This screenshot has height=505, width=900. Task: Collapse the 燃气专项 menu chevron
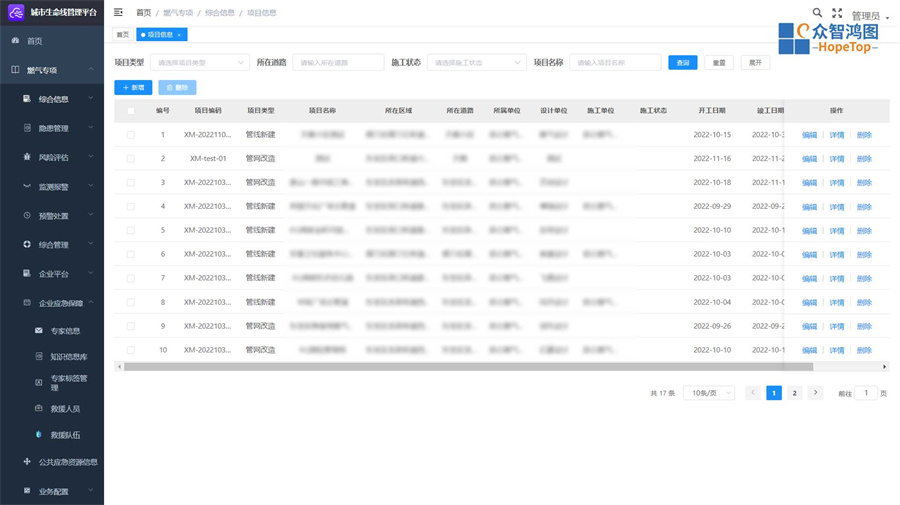(91, 69)
